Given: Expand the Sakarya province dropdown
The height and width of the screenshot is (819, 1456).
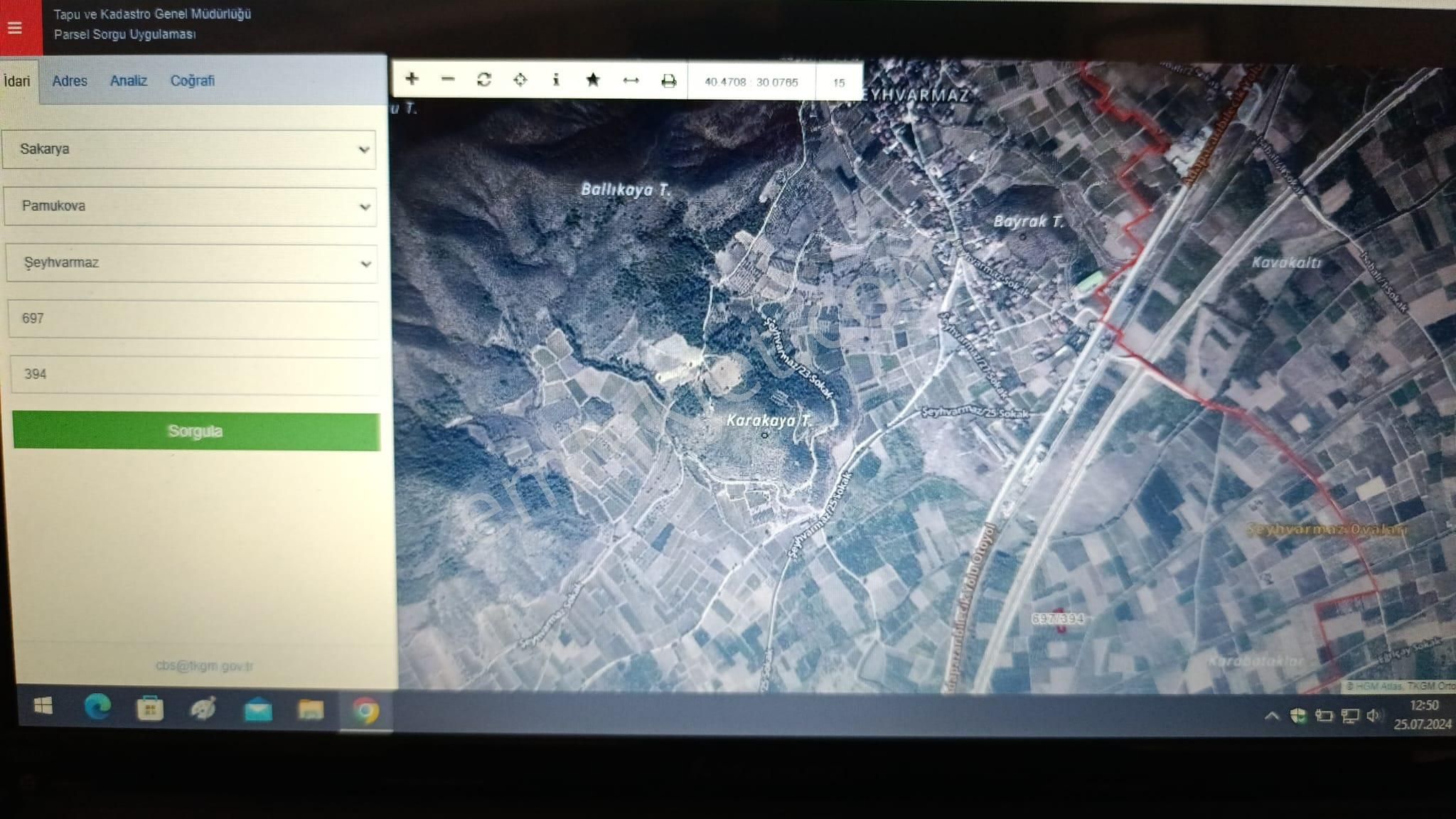Looking at the screenshot, I should pos(189,149).
